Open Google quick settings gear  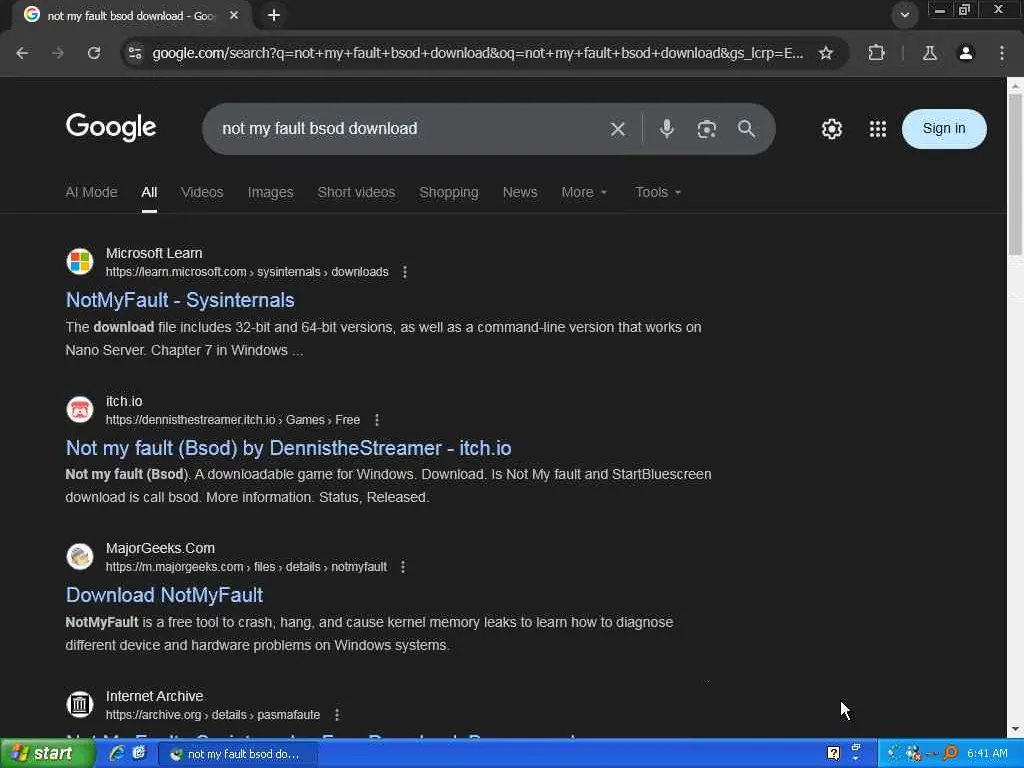coord(831,129)
